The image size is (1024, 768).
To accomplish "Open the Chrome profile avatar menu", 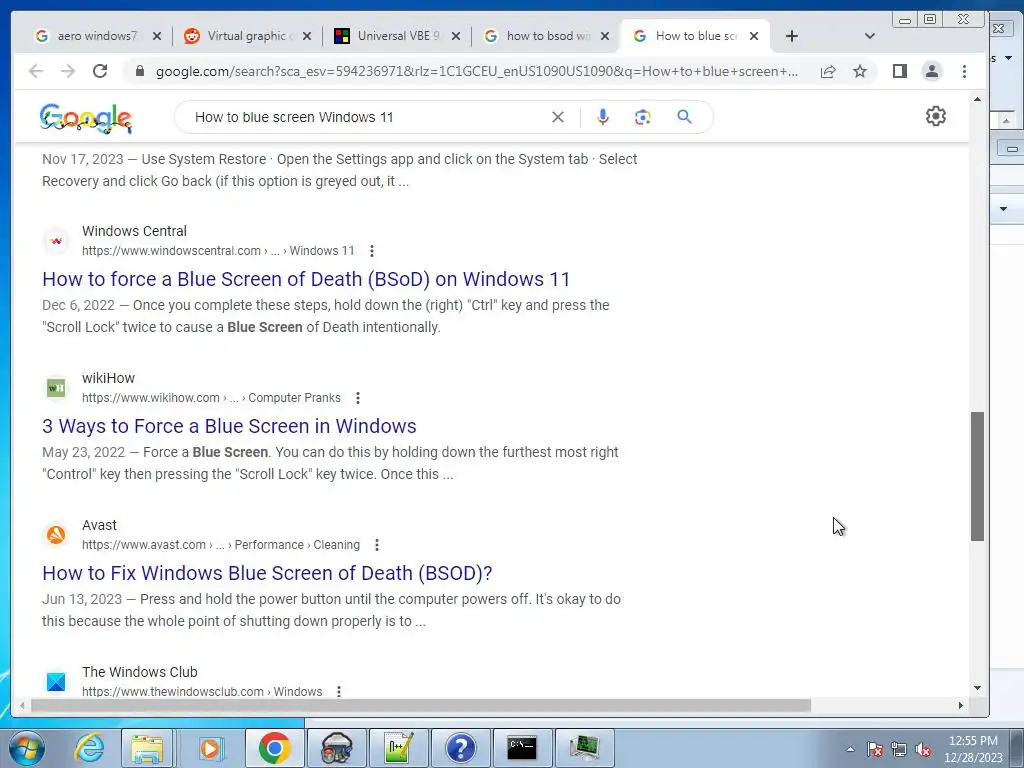I will pyautogui.click(x=932, y=71).
